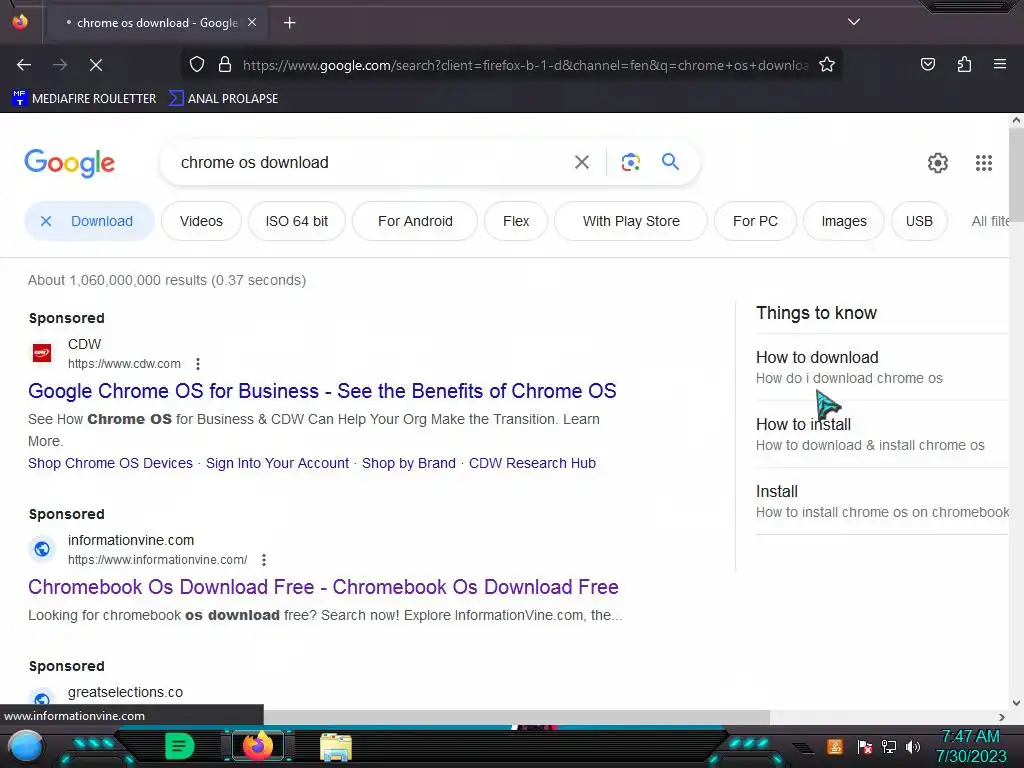This screenshot has width=1024, height=768.
Task: Open Shop Chrome OS Devices sitelink
Action: pos(110,463)
